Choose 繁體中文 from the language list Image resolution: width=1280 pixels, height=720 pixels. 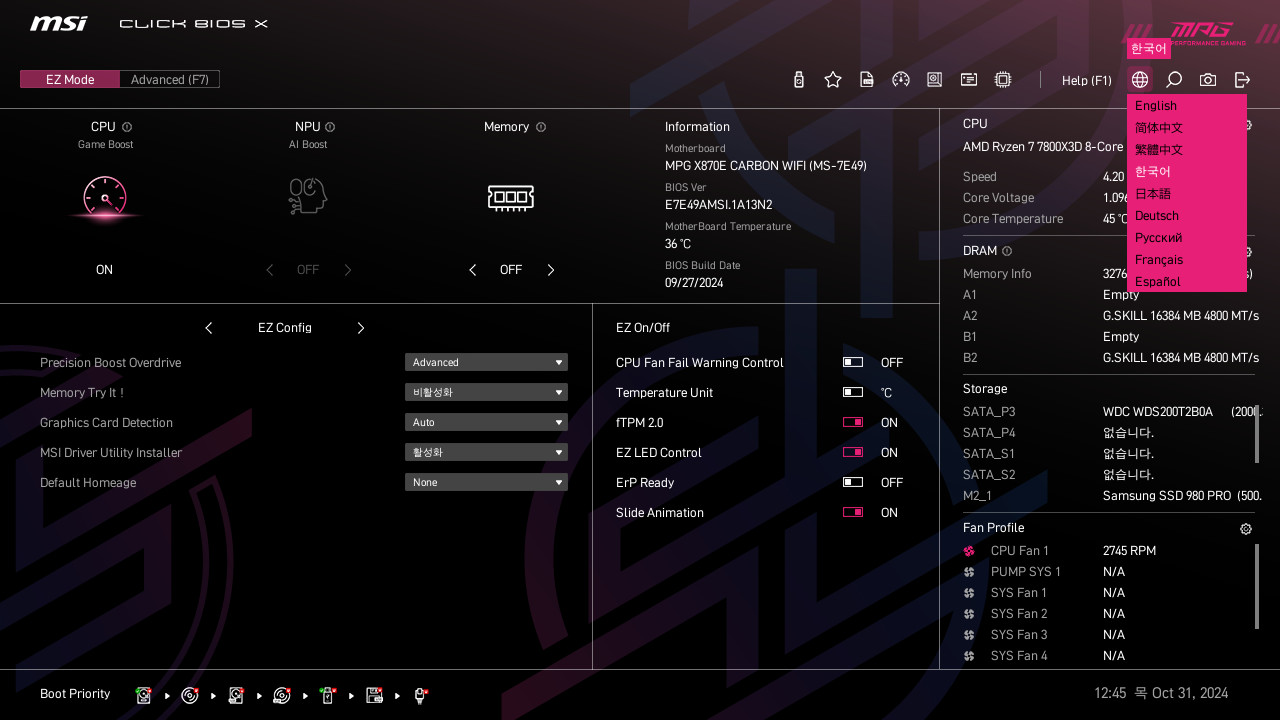pos(1187,150)
